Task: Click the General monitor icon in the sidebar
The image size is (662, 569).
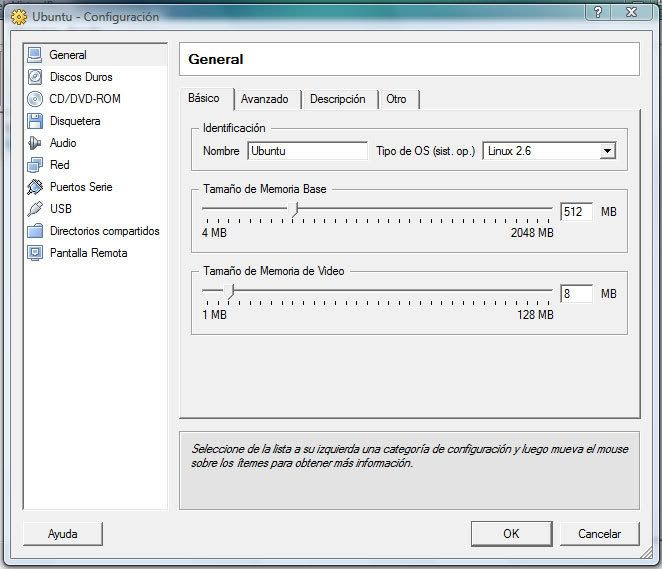Action: 35,55
